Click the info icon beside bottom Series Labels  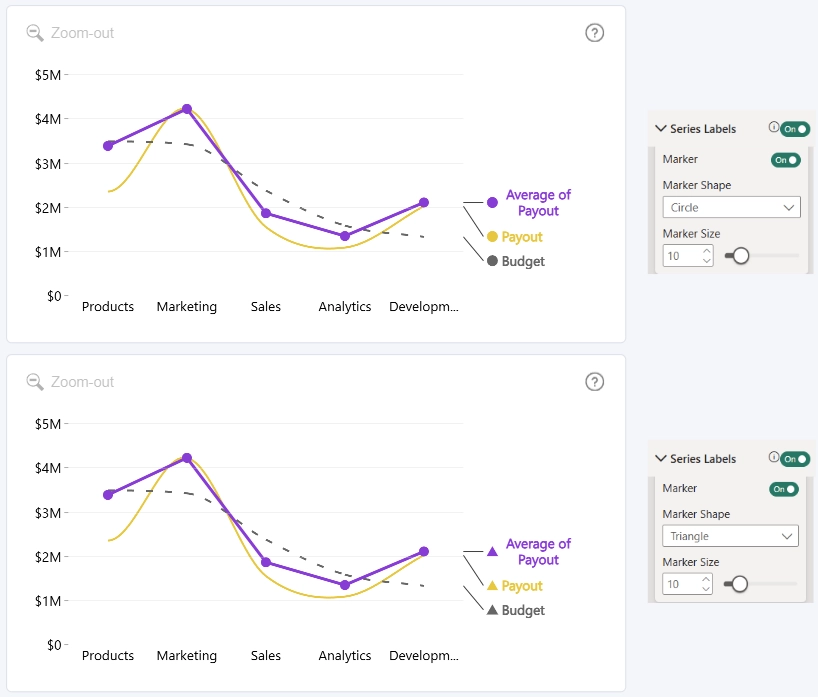click(774, 457)
